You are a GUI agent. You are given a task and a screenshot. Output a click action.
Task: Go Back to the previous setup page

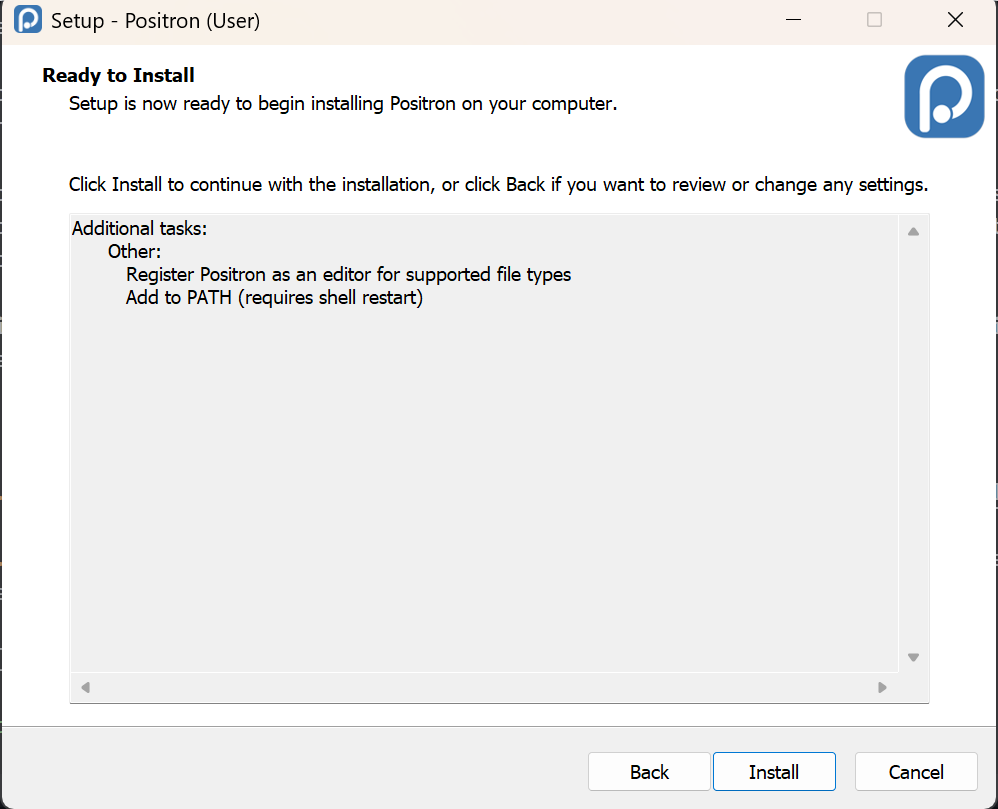[x=649, y=772]
